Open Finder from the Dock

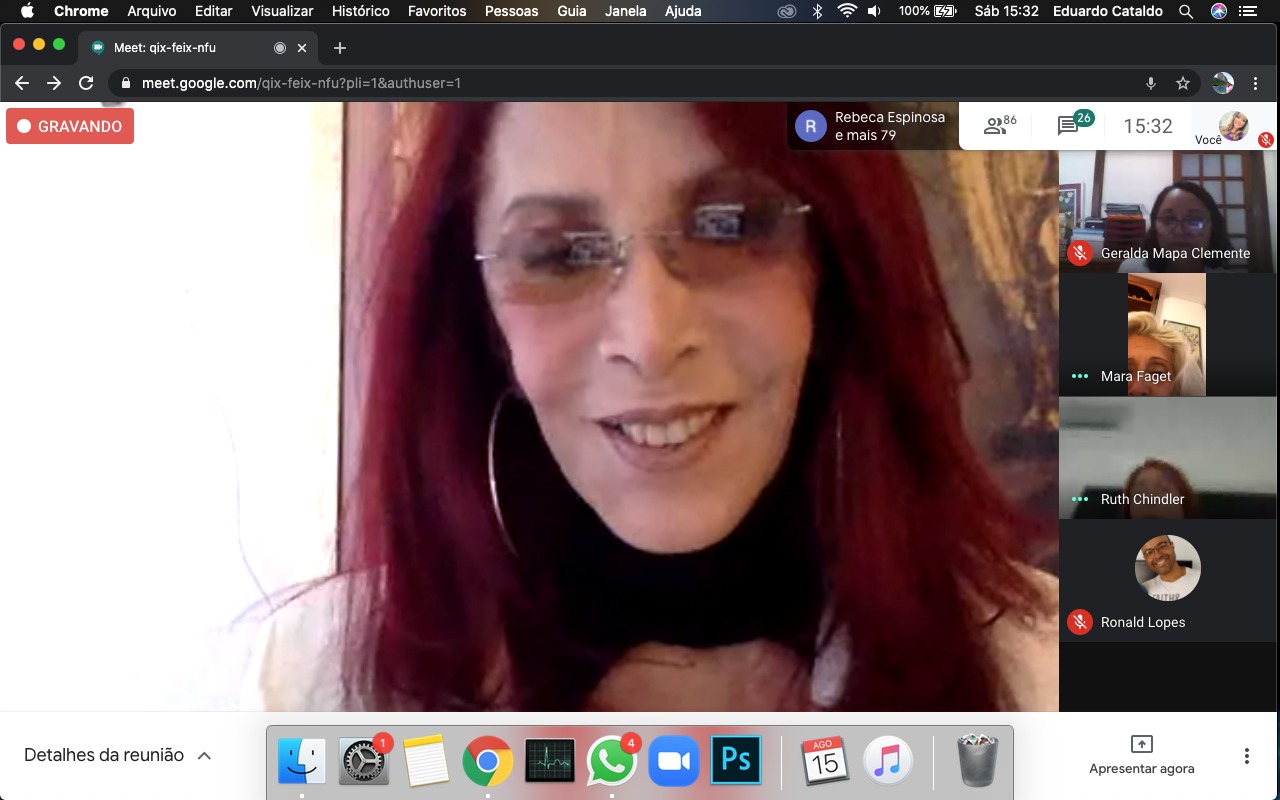(x=302, y=761)
